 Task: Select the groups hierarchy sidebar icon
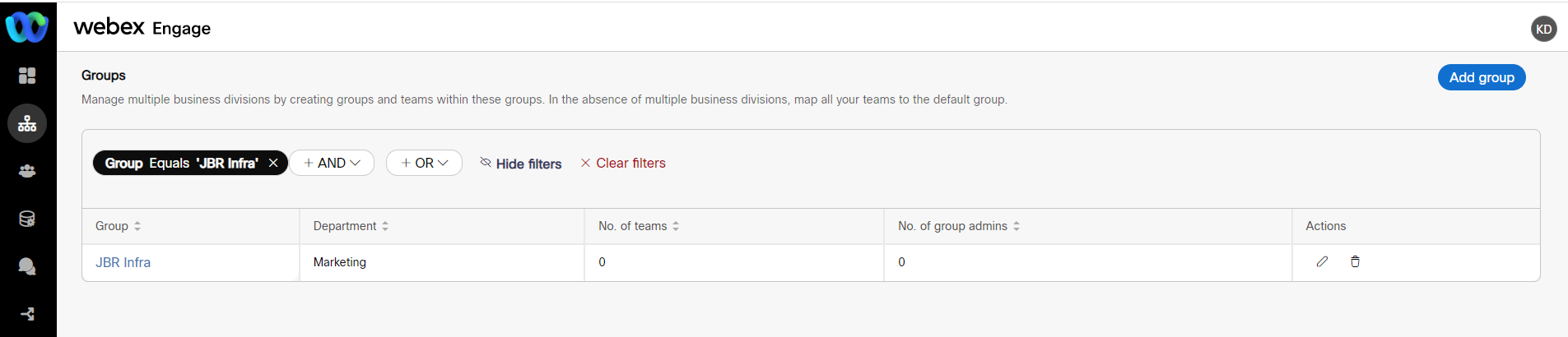pos(27,123)
